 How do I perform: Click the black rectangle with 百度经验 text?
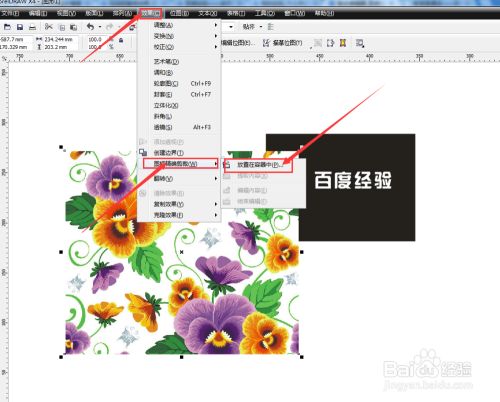(x=357, y=187)
